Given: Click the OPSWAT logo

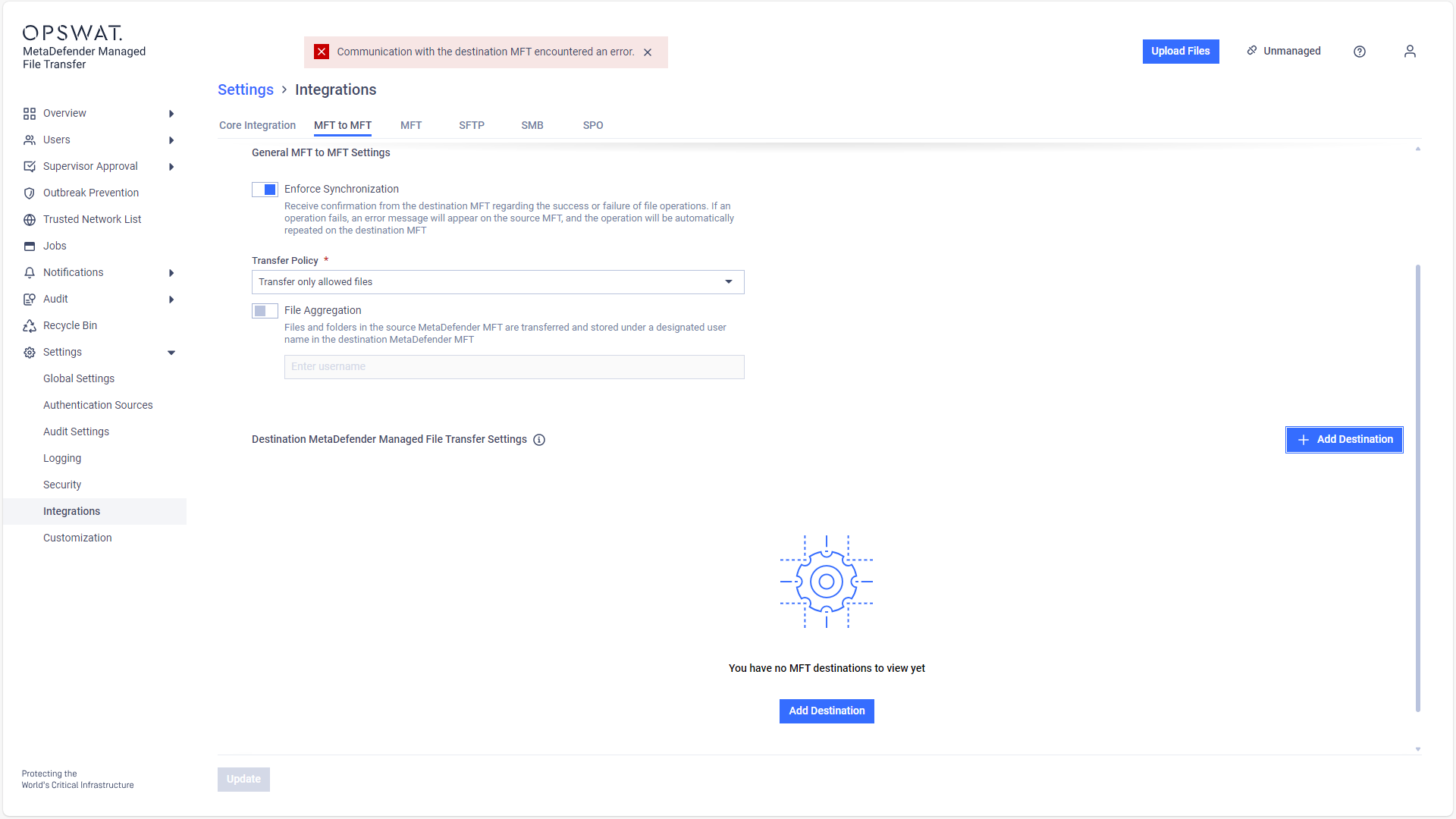Looking at the screenshot, I should (72, 33).
